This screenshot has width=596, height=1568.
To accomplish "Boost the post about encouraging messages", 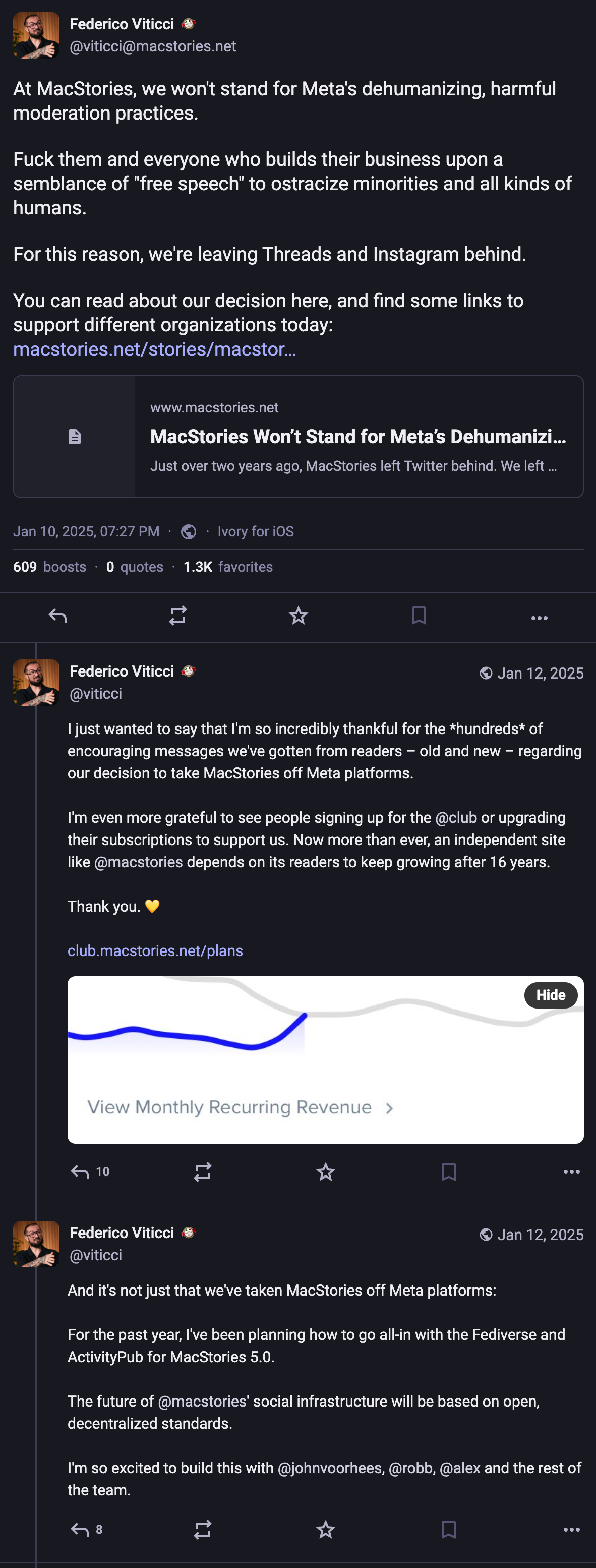I will pyautogui.click(x=203, y=1172).
